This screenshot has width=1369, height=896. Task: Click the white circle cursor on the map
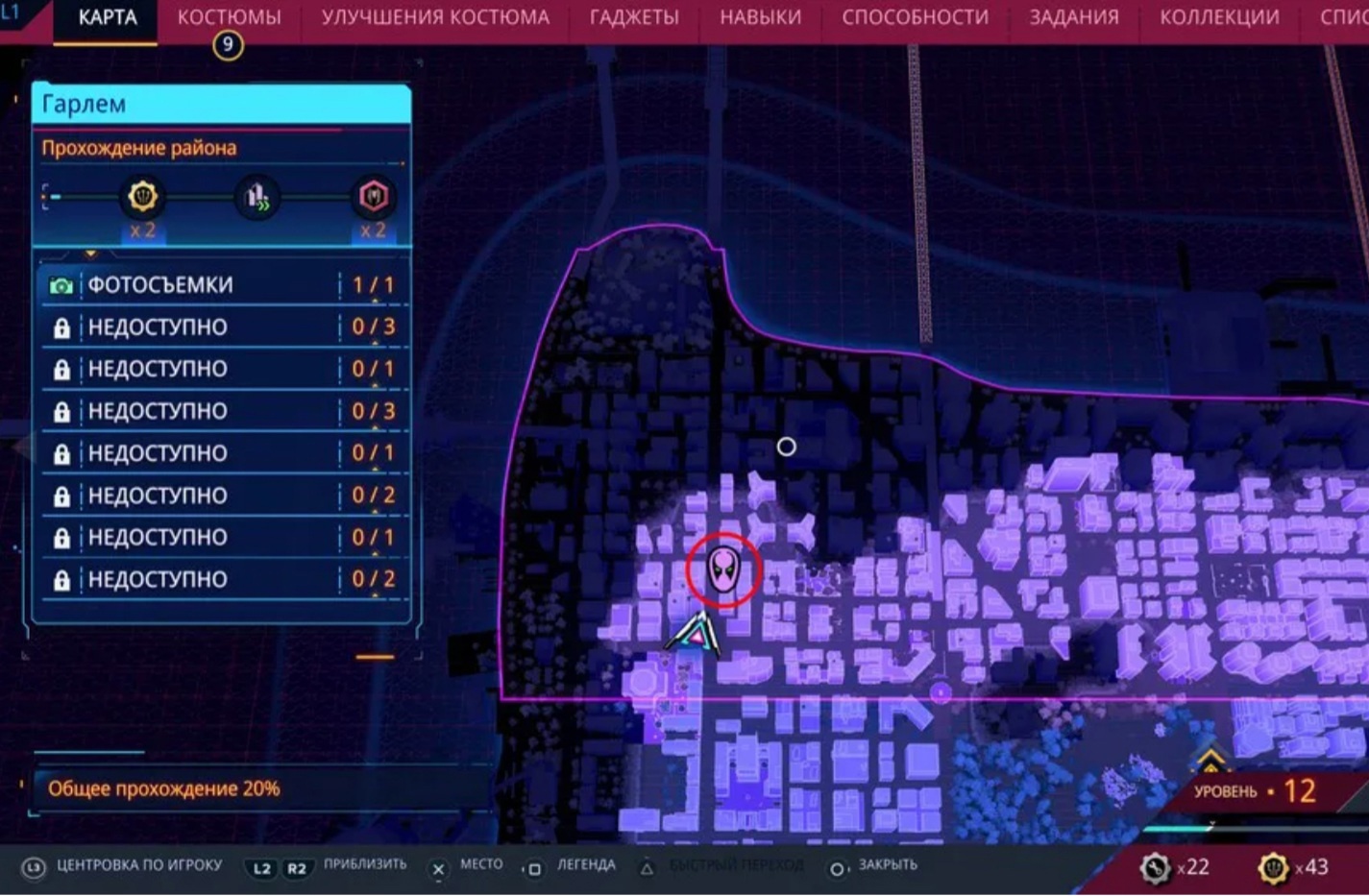coord(786,447)
